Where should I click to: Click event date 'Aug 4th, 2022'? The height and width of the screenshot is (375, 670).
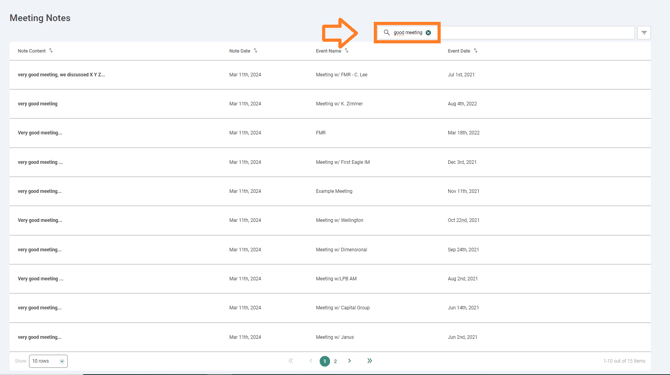pyautogui.click(x=462, y=104)
